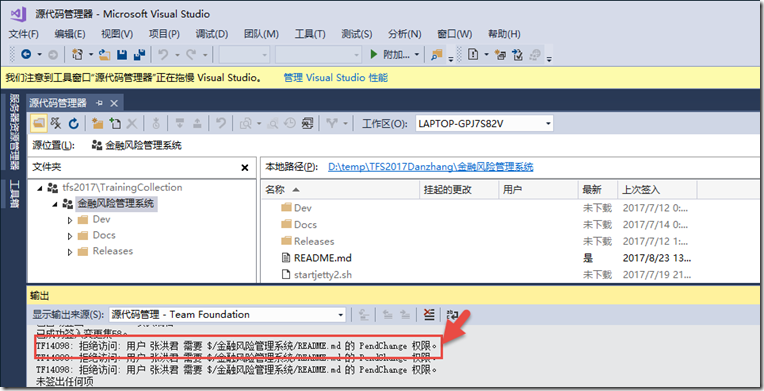Image resolution: width=764 pixels, height=391 pixels.
Task: Open the 团队(M) menu
Action: (262, 34)
